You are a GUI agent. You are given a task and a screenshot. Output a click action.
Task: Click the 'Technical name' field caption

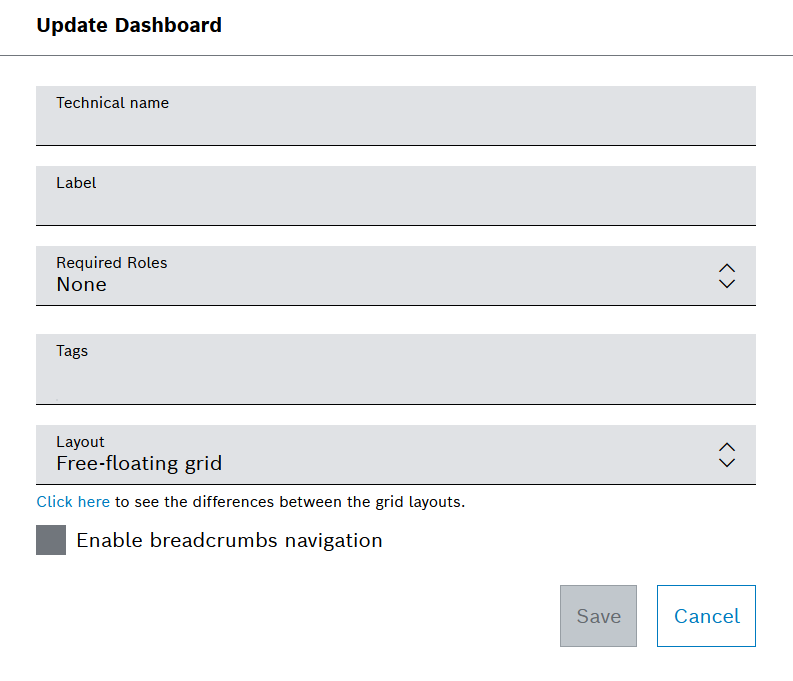112,103
